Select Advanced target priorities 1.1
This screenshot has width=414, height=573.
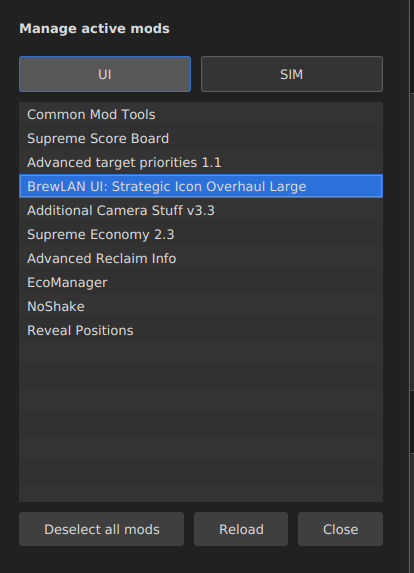coord(201,163)
